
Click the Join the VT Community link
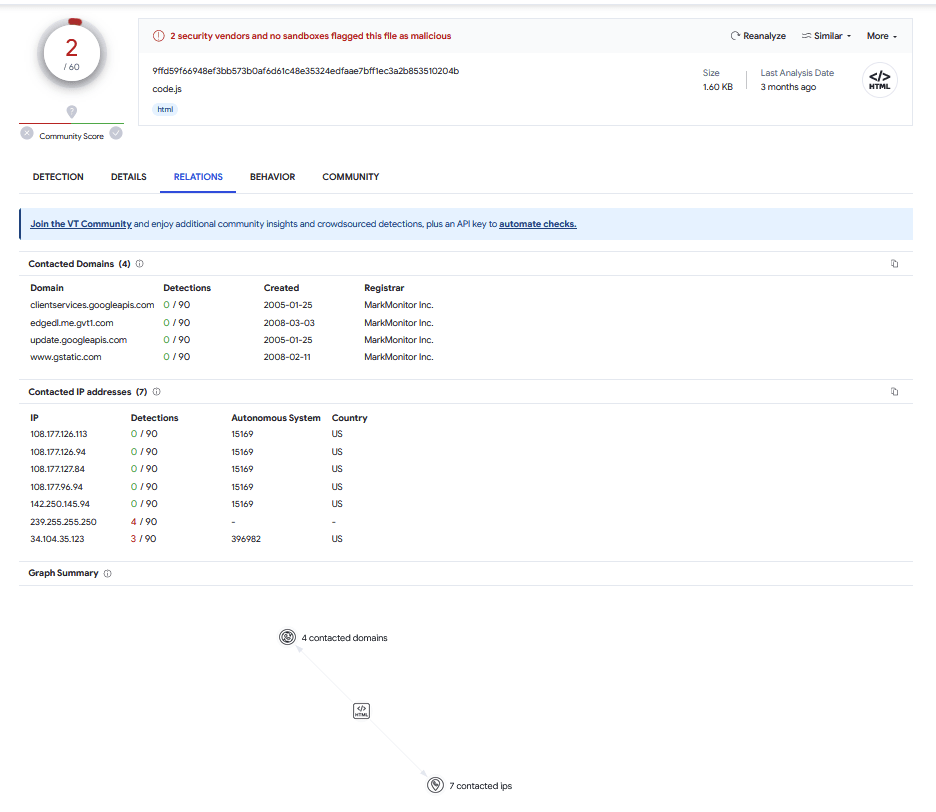click(81, 224)
